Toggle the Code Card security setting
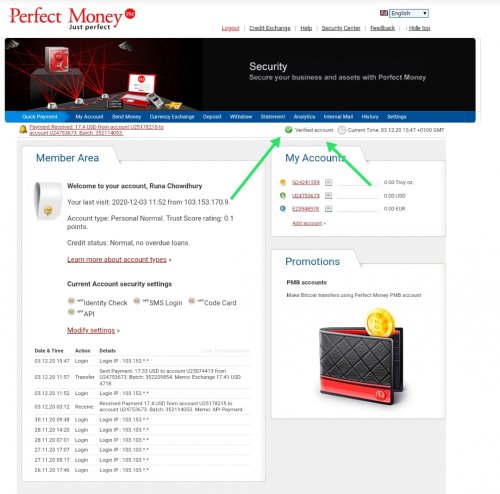The height and width of the screenshot is (494, 500). click(192, 301)
